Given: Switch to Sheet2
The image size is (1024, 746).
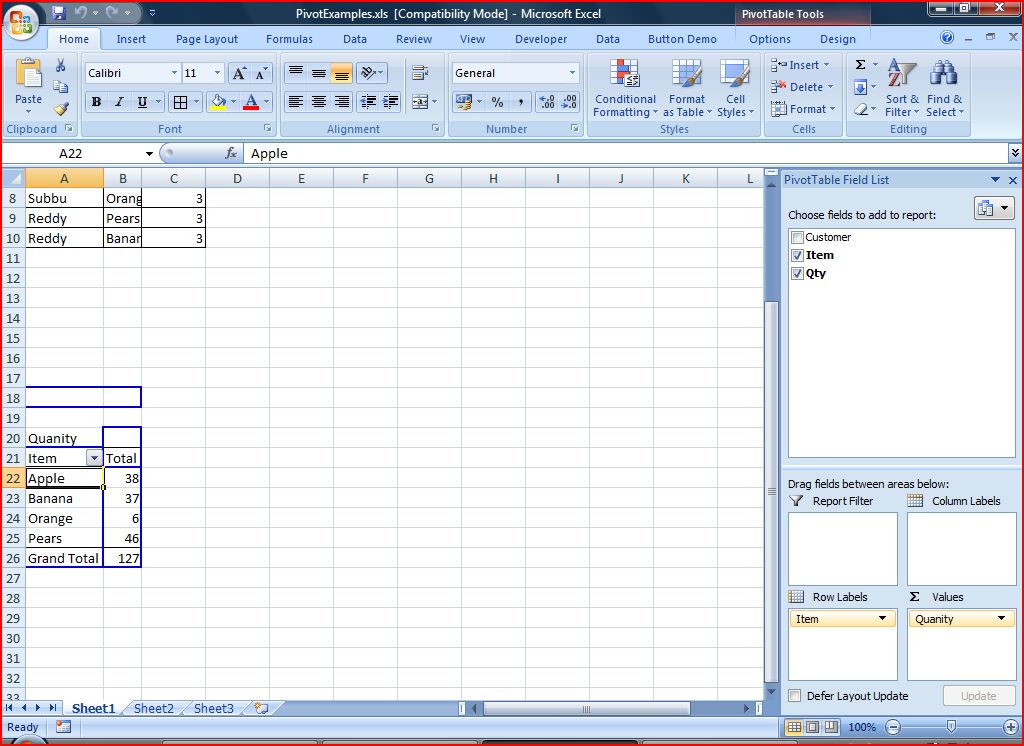Looking at the screenshot, I should pos(154,708).
